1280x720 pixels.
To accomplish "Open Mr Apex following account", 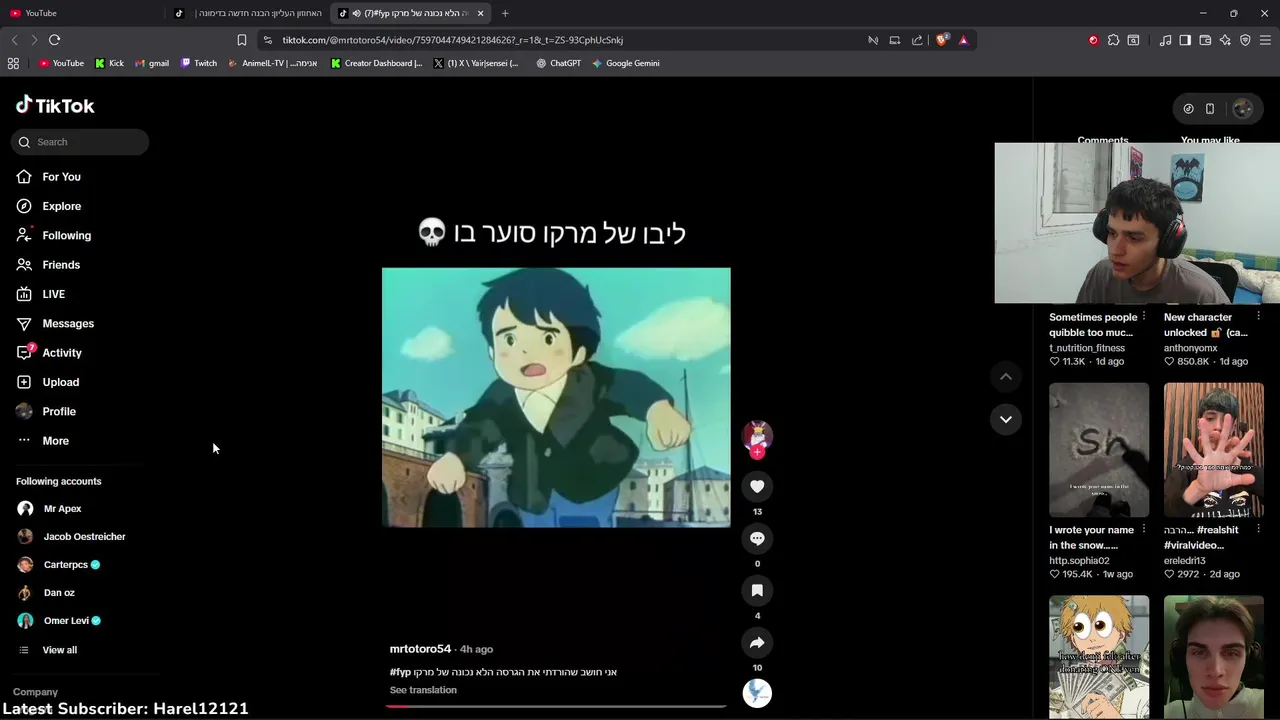I will 62,509.
